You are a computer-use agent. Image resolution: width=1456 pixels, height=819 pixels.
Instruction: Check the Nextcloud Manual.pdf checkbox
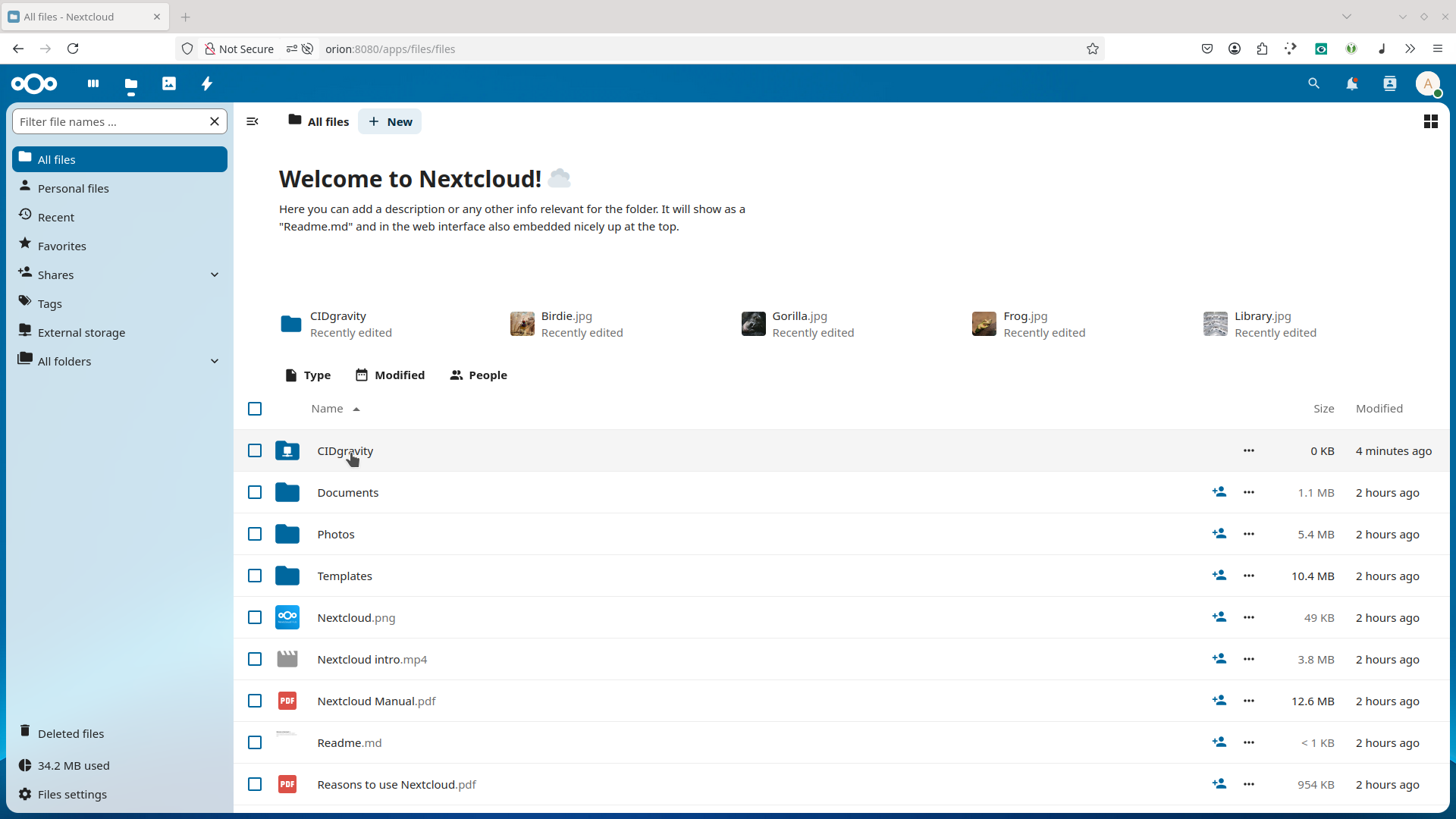(x=255, y=701)
